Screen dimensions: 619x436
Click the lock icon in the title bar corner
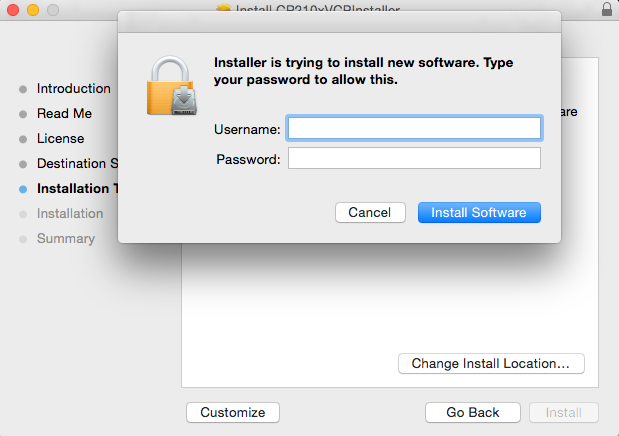607,9
